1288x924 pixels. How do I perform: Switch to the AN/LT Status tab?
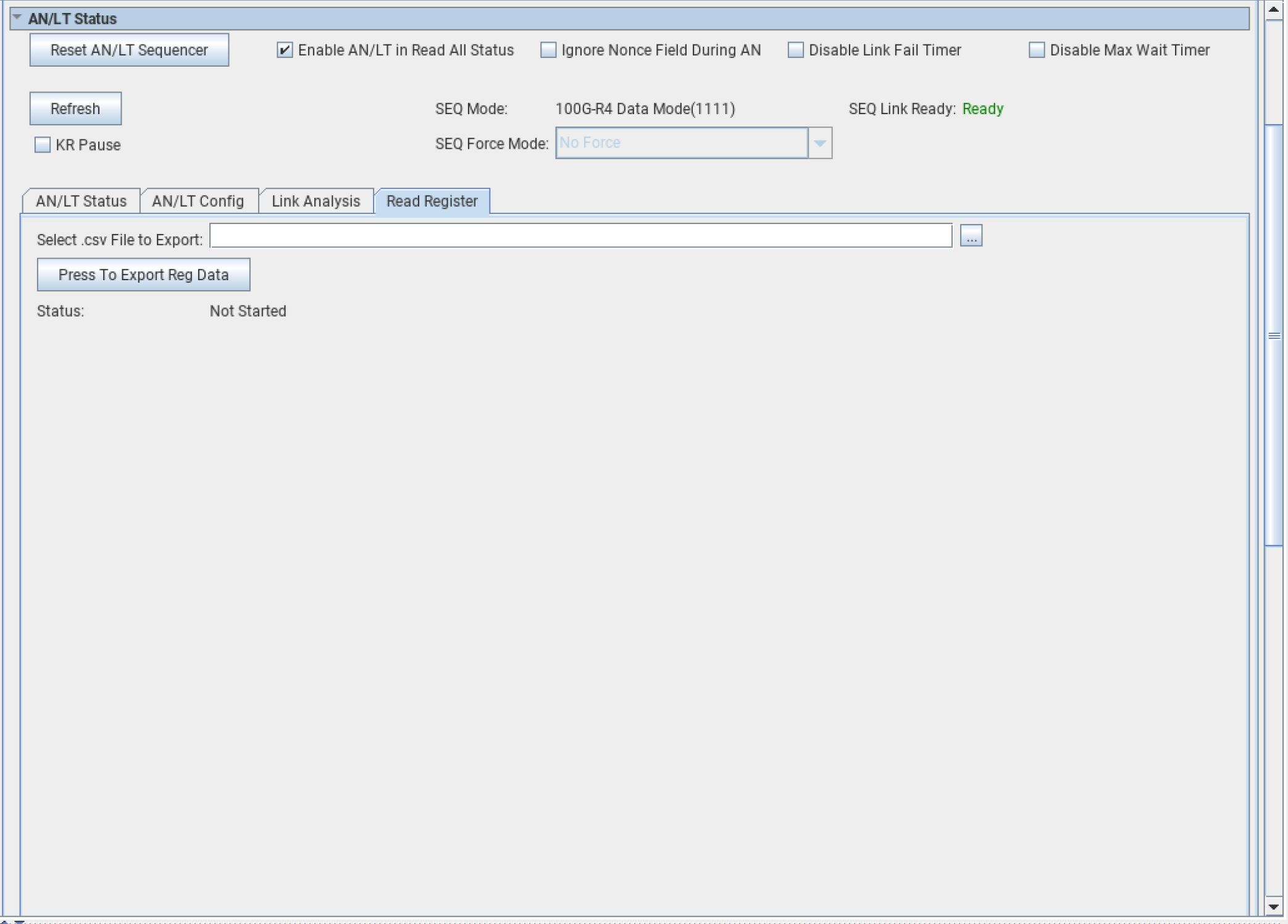click(81, 201)
